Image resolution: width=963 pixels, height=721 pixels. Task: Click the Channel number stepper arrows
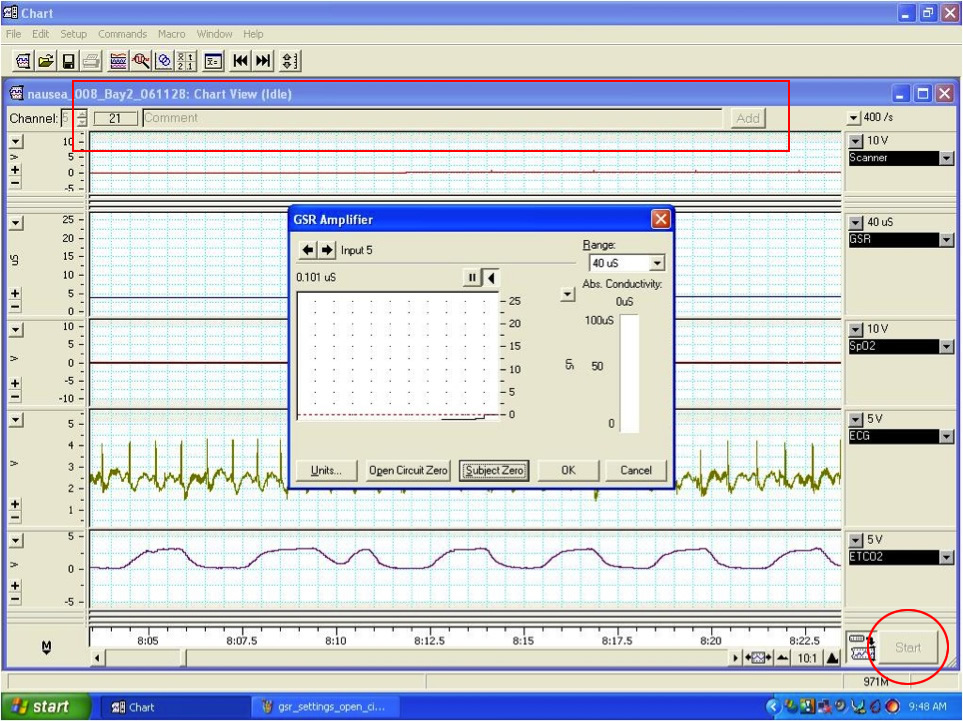pos(82,118)
